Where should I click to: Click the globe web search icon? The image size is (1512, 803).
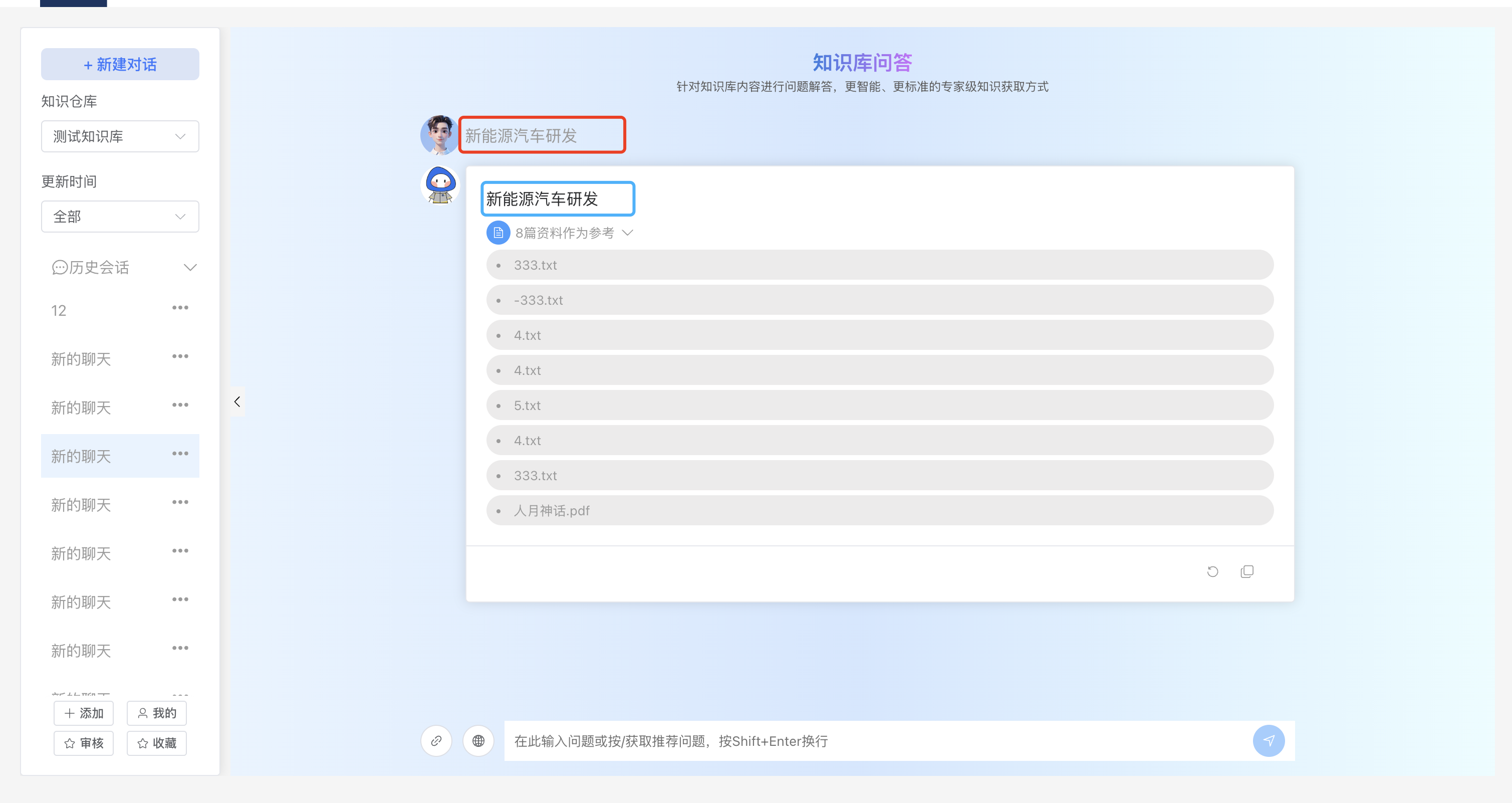pos(478,741)
